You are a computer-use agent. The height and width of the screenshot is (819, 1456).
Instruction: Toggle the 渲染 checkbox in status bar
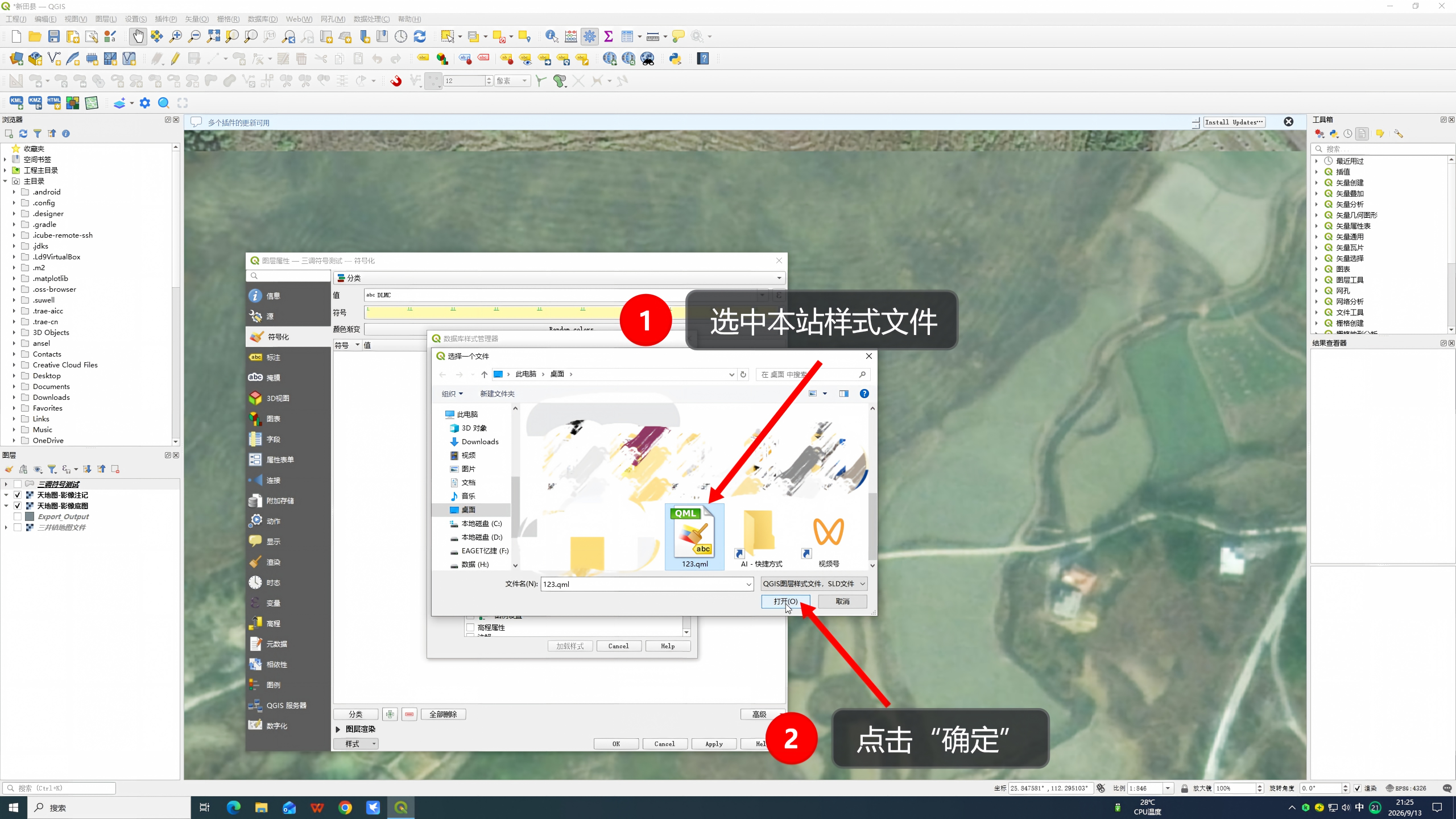(x=1358, y=788)
